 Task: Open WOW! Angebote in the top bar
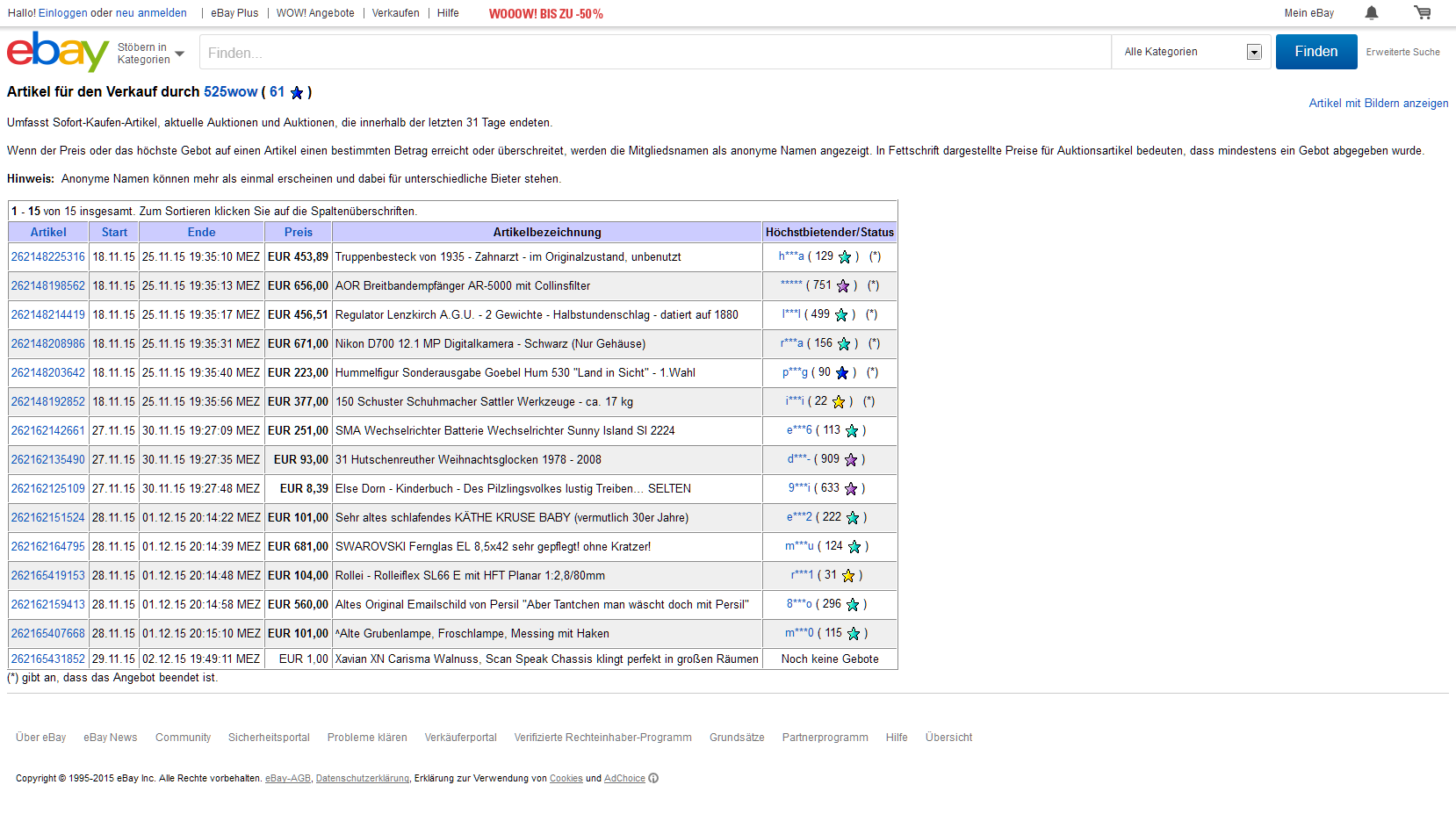coord(315,13)
